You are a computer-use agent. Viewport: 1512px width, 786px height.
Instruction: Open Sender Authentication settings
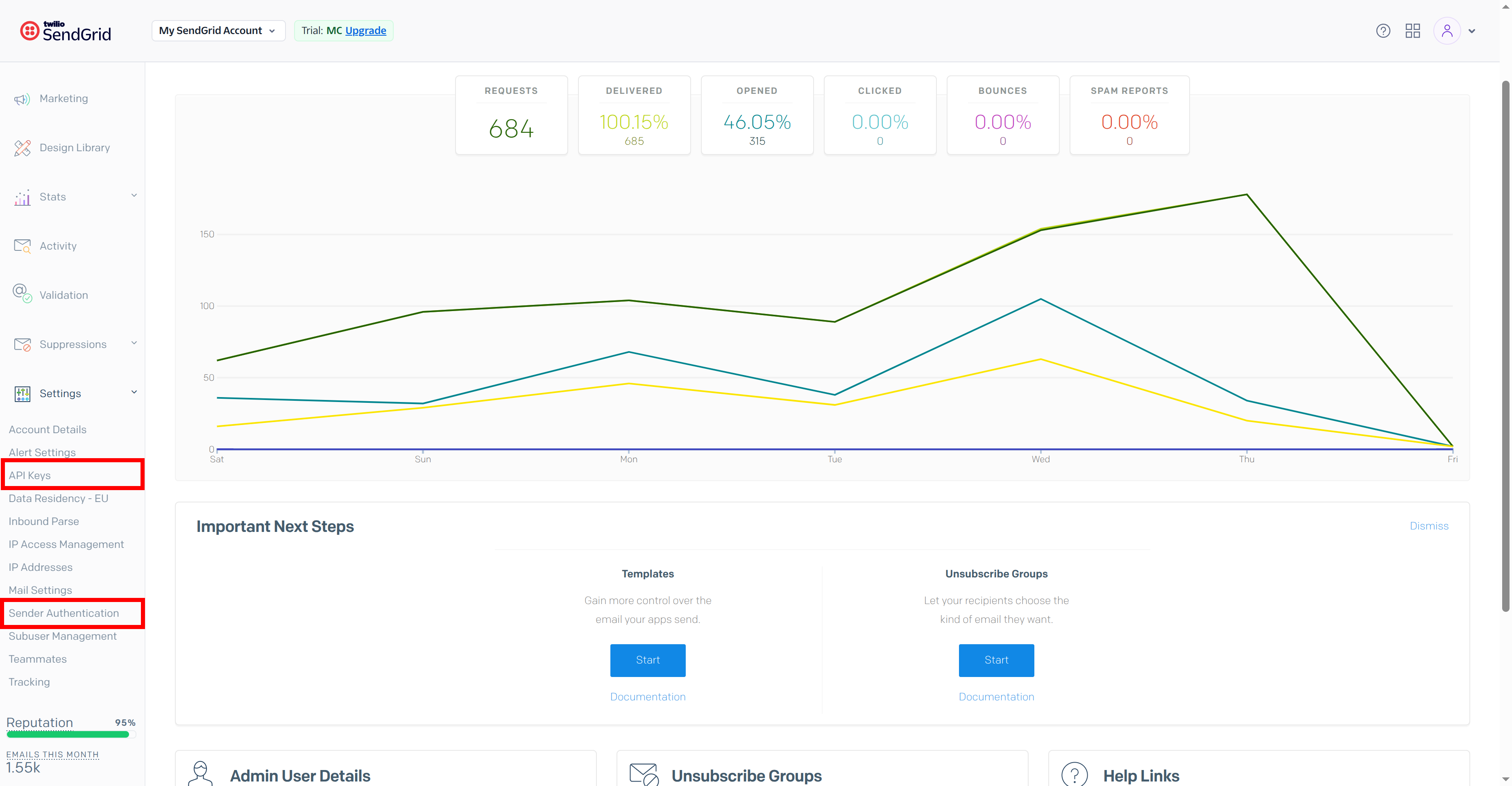tap(63, 613)
